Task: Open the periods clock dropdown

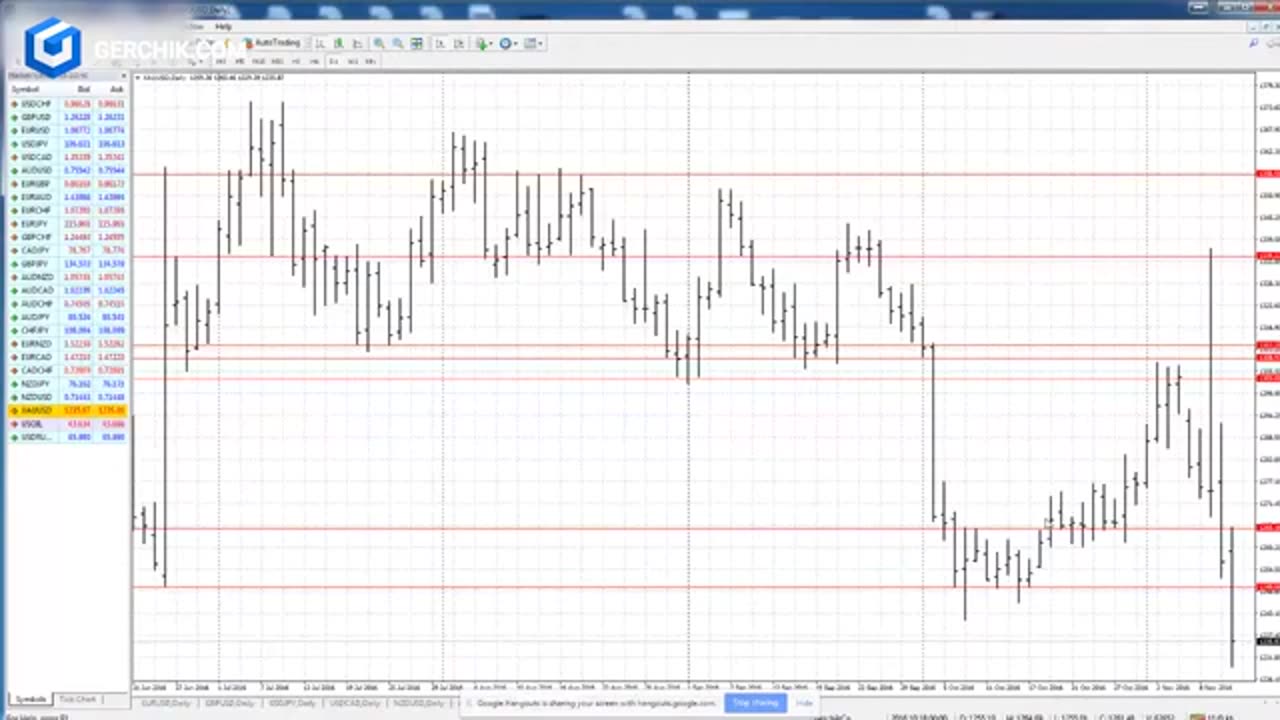Action: [x=509, y=43]
